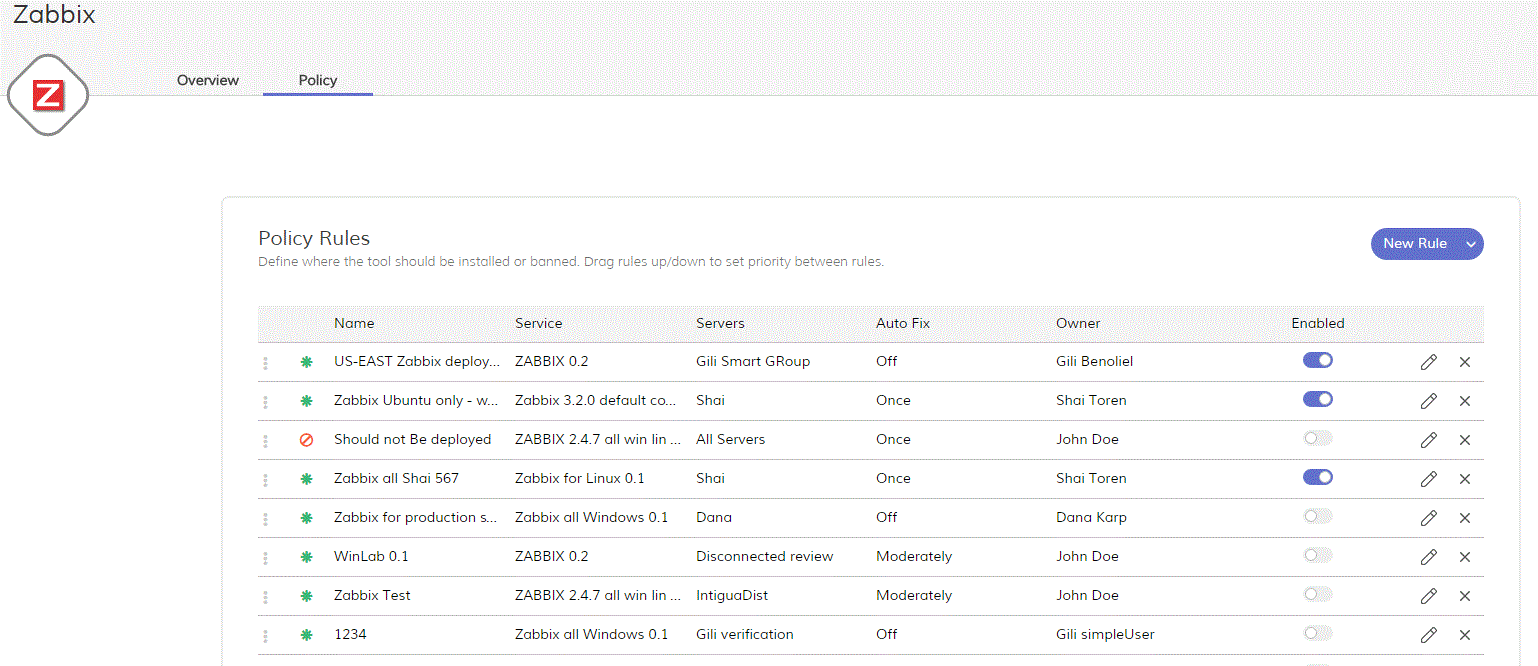This screenshot has height=666, width=1538.
Task: Disable the Zabbix Ubuntu only rule toggle
Action: coord(1318,399)
